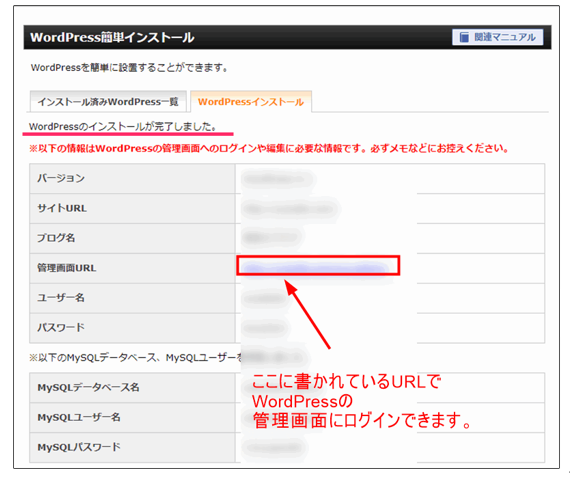The image size is (570, 477).
Task: Click the MySQLユーザー名 label
Action: (79, 417)
